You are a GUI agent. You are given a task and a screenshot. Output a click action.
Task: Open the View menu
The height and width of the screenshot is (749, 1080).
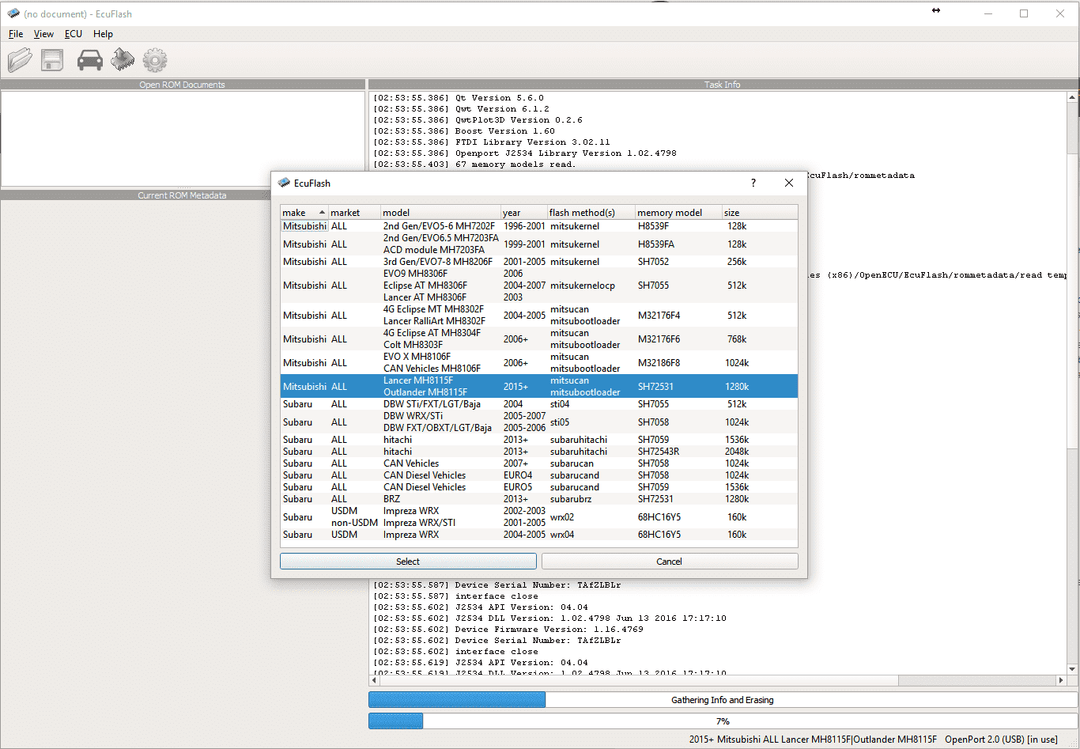43,33
